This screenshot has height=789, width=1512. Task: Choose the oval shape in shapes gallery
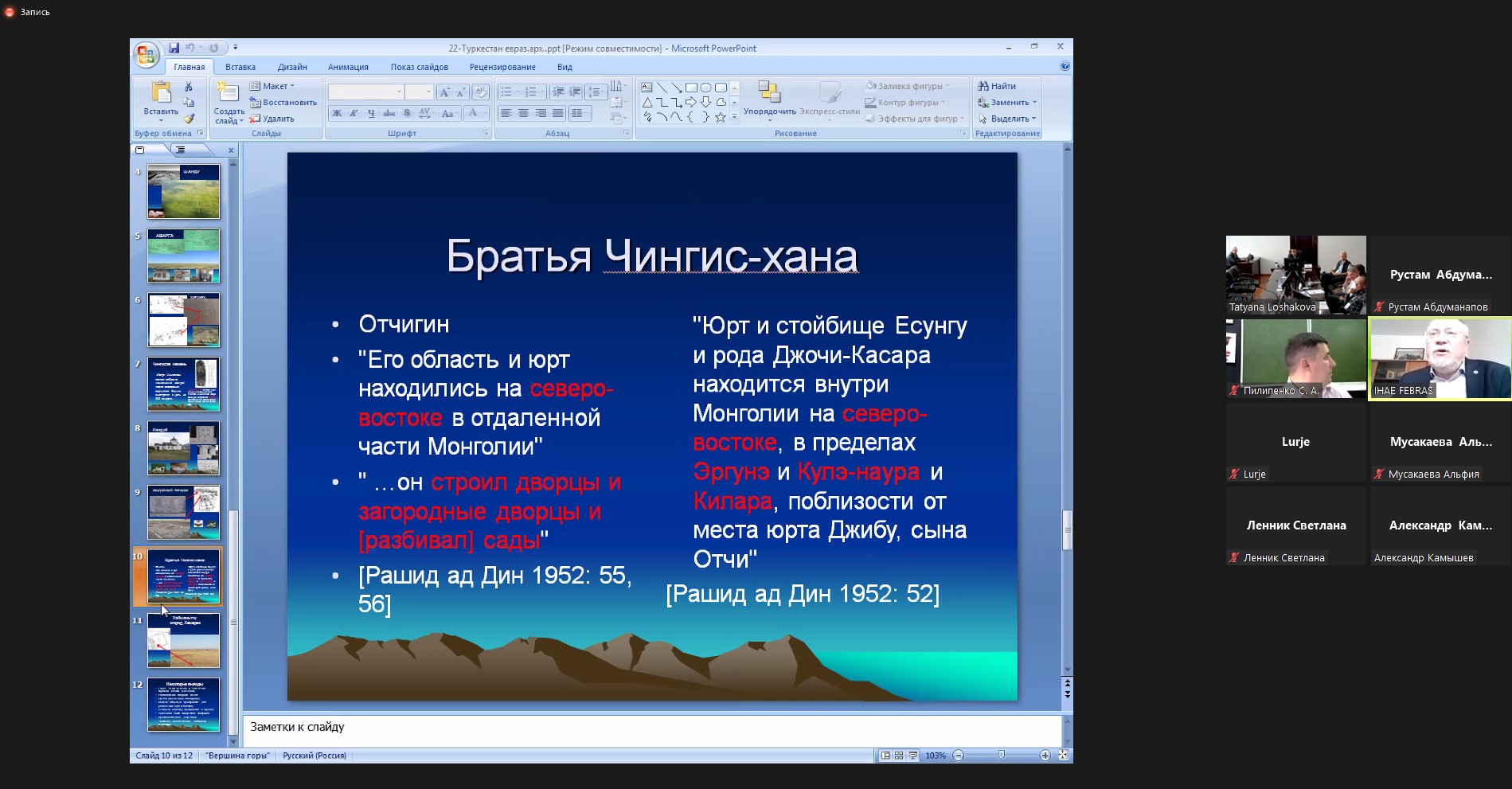pyautogui.click(x=705, y=88)
